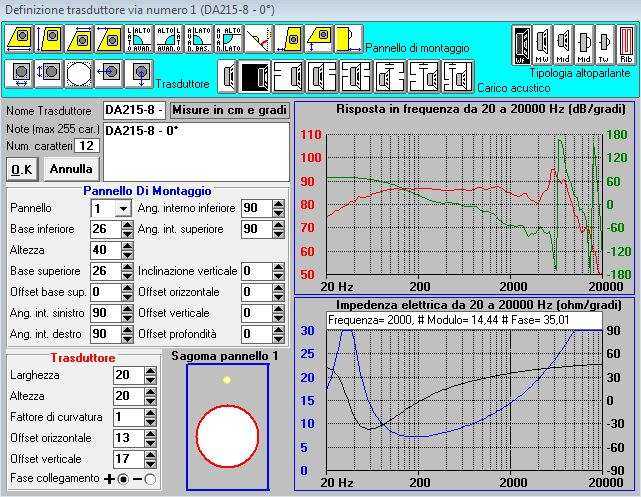Decrease panel Altezza with down arrow

(x=128, y=255)
